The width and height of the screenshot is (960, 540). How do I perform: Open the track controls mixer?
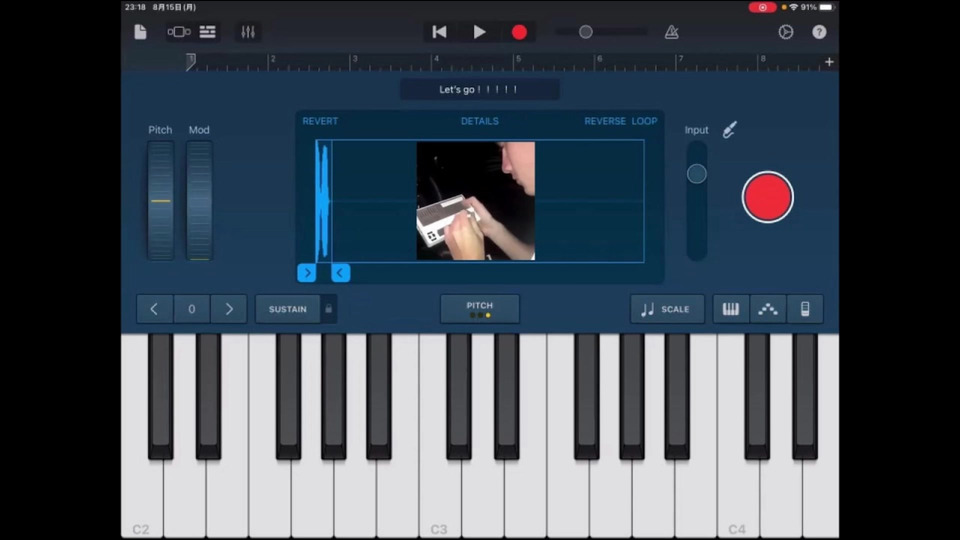tap(248, 32)
